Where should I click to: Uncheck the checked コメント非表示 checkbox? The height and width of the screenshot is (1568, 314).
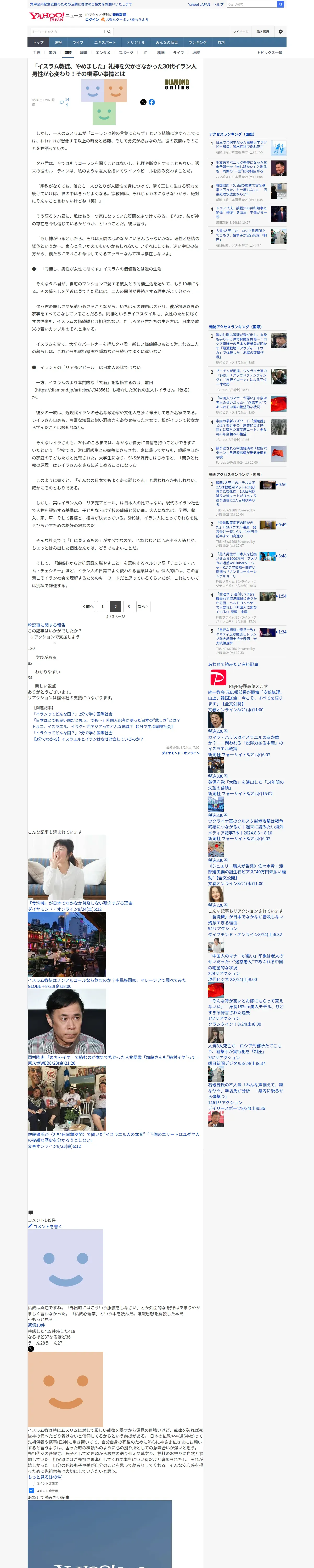coord(31,1490)
